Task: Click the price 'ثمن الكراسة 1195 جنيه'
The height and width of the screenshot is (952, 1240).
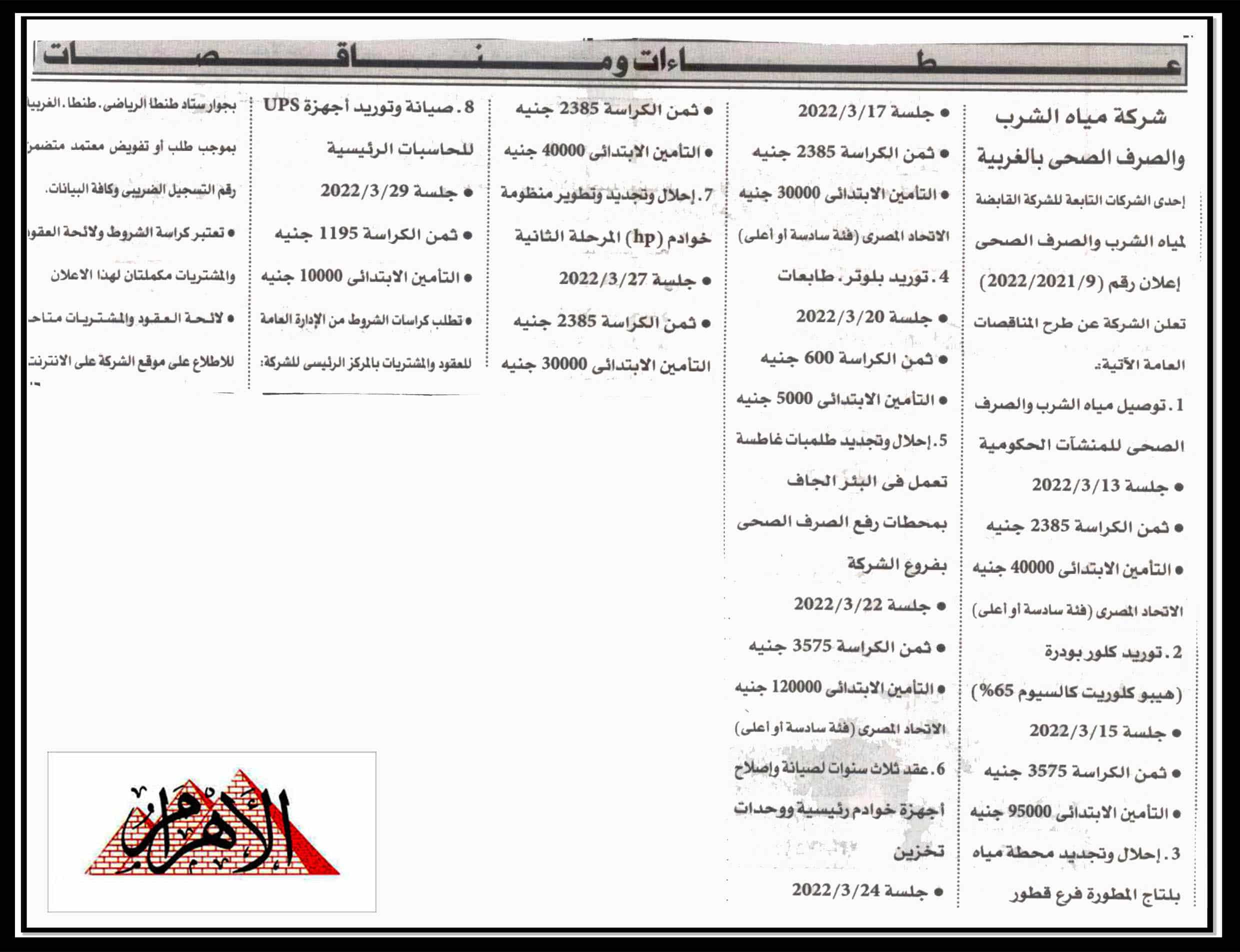Action: pyautogui.click(x=373, y=234)
